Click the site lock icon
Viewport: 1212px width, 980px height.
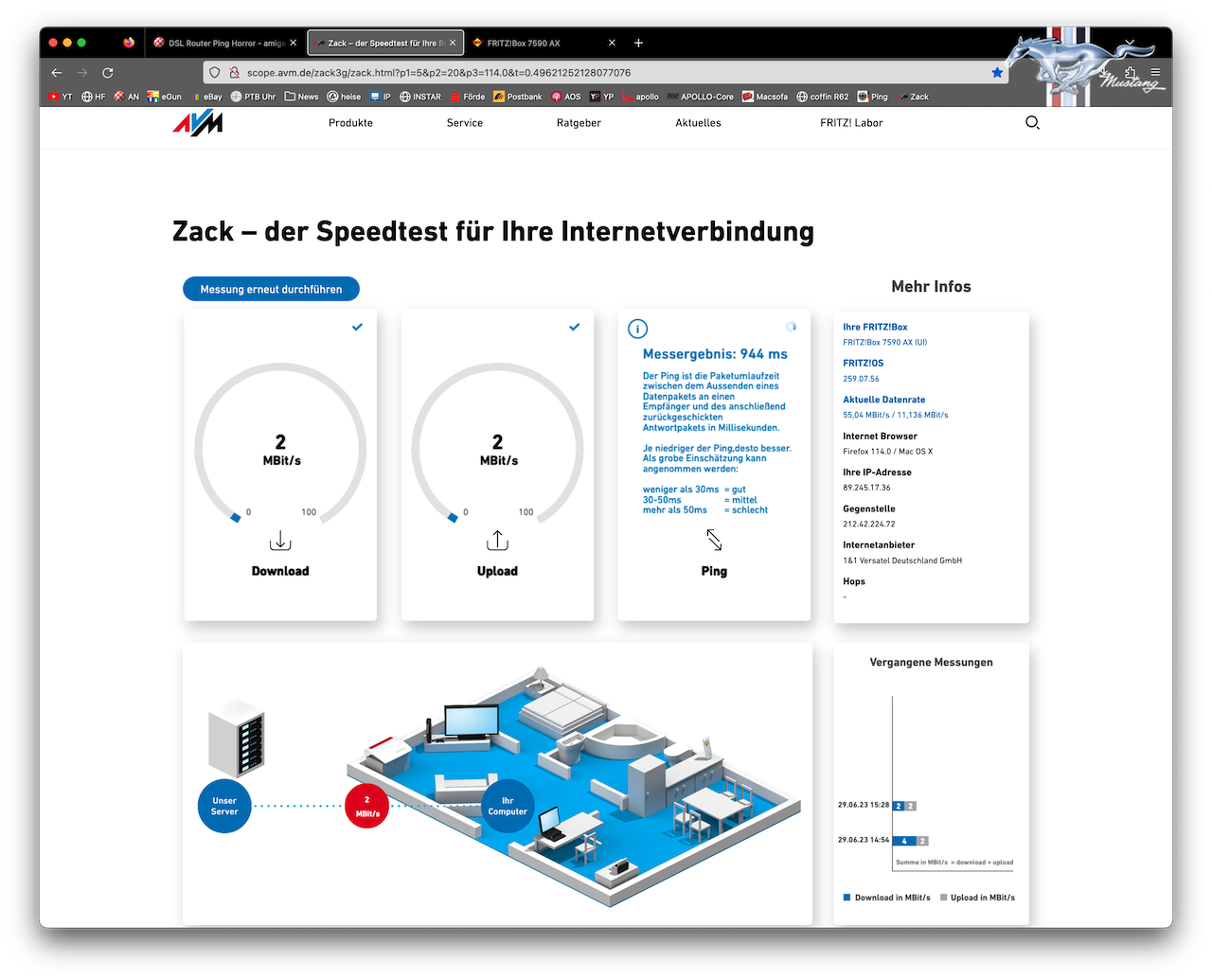(x=234, y=72)
